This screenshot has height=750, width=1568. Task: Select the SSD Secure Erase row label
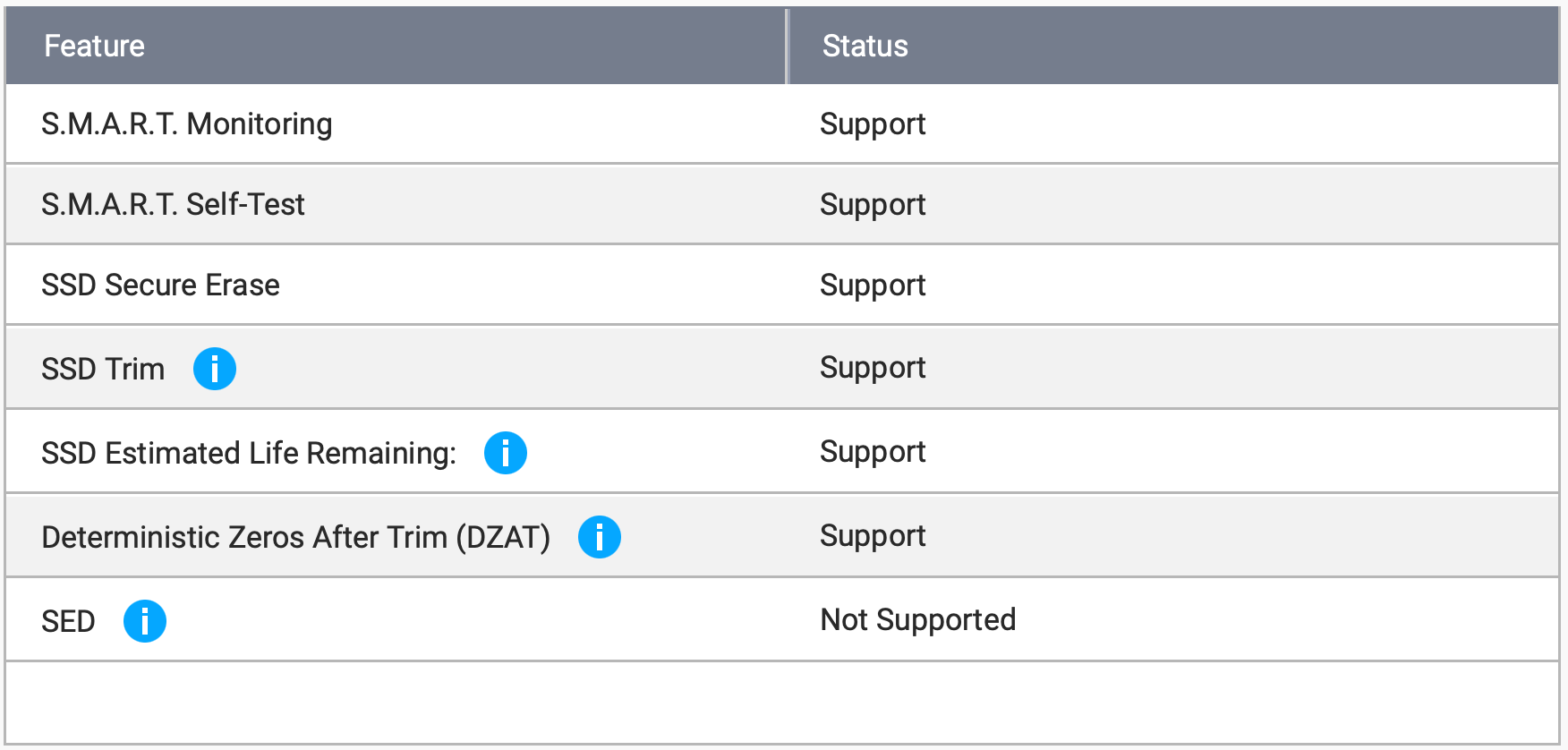click(x=161, y=285)
